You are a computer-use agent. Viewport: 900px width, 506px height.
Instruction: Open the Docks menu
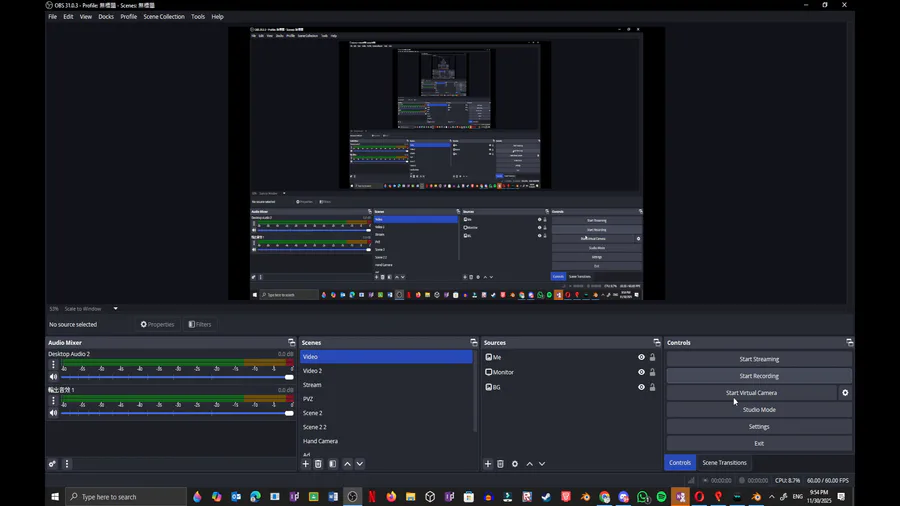coord(106,17)
